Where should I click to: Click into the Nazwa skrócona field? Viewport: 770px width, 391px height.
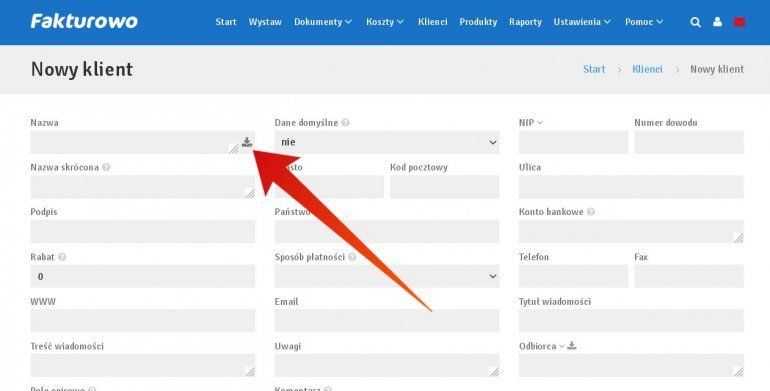tap(142, 187)
